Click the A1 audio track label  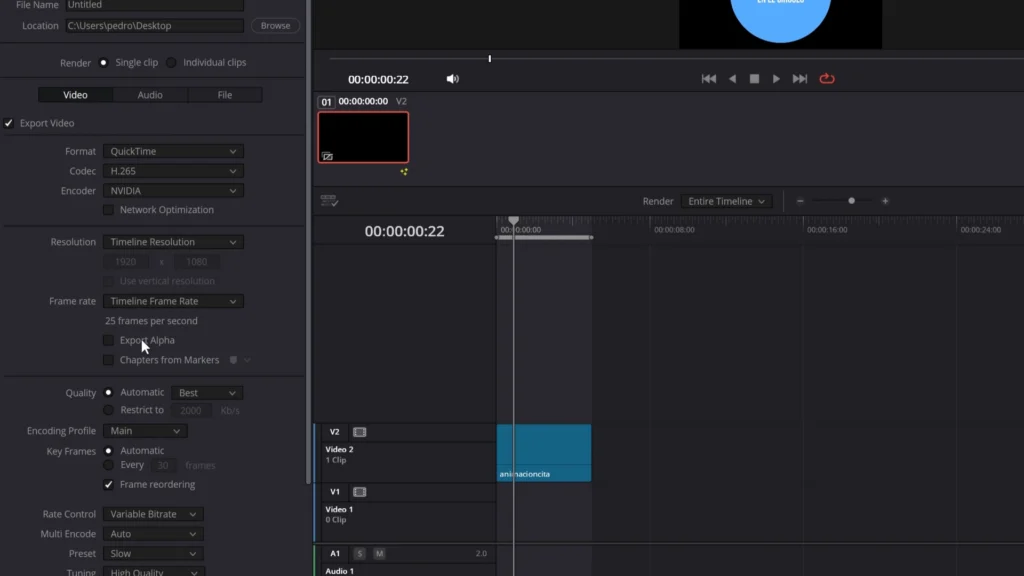coord(335,554)
